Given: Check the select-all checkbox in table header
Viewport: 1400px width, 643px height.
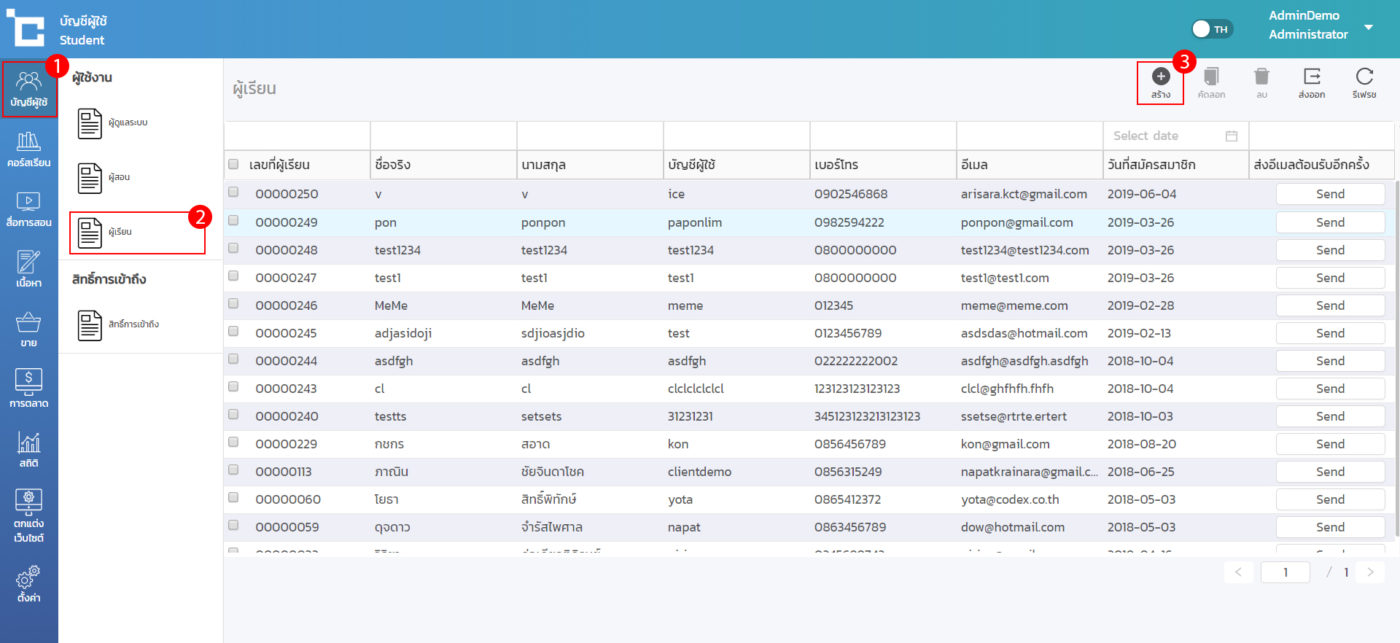Looking at the screenshot, I should (233, 165).
